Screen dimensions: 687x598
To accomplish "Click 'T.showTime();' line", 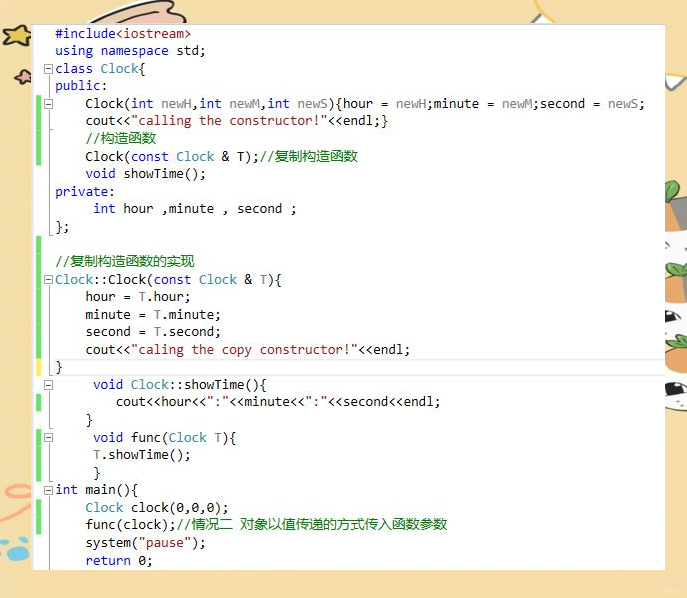I will click(142, 455).
